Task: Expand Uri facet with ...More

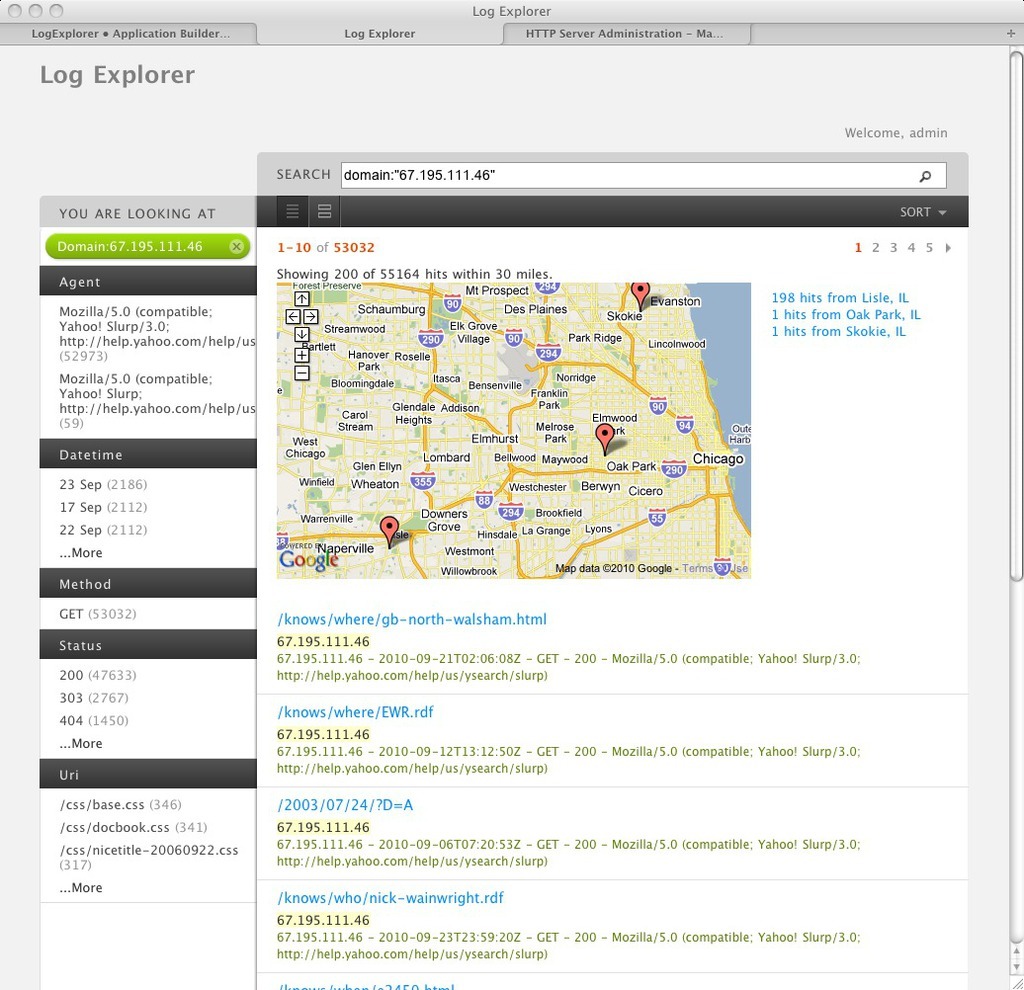Action: [81, 887]
